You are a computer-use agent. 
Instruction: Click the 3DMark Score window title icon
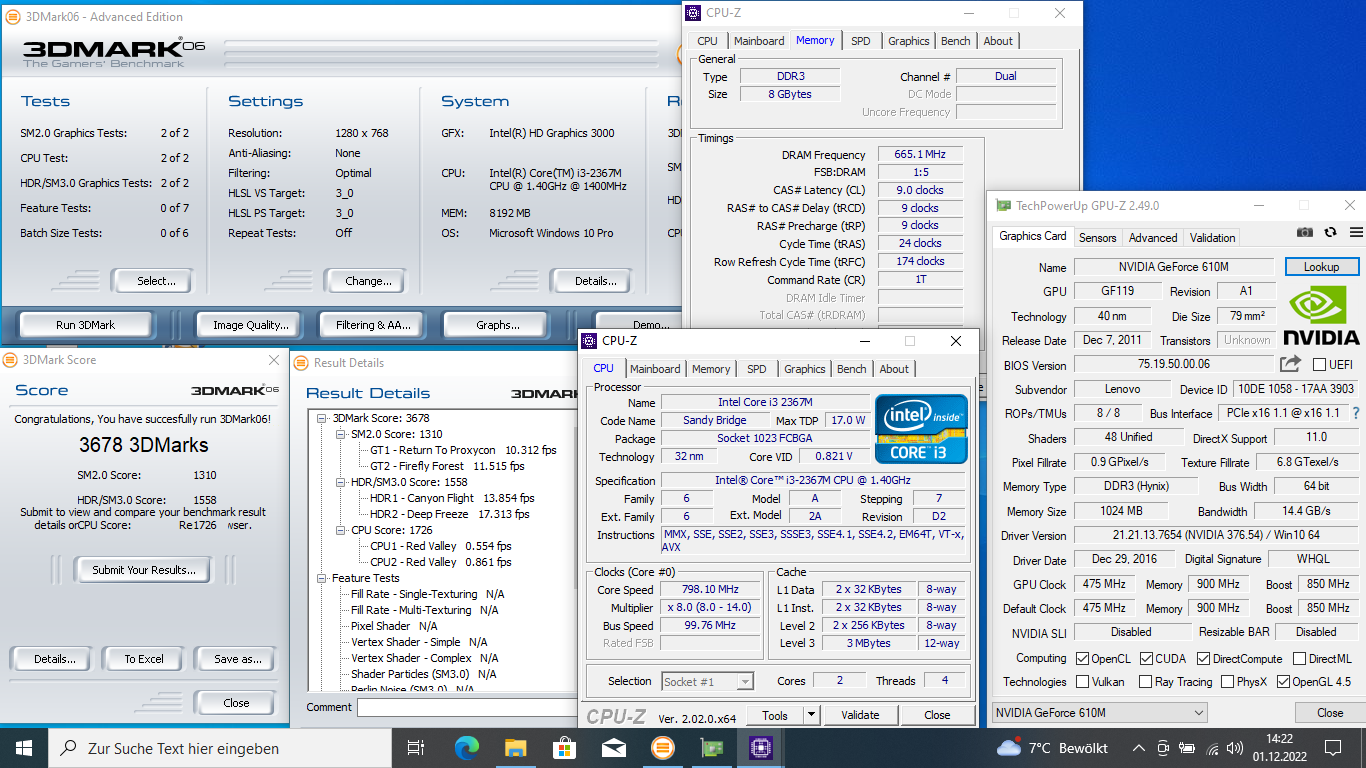(x=10, y=360)
